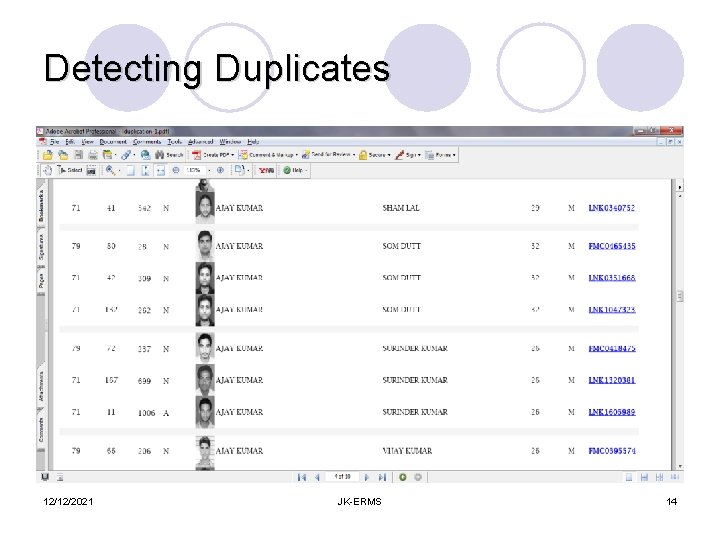
Task: Click the Save disk icon
Action: click(79, 155)
